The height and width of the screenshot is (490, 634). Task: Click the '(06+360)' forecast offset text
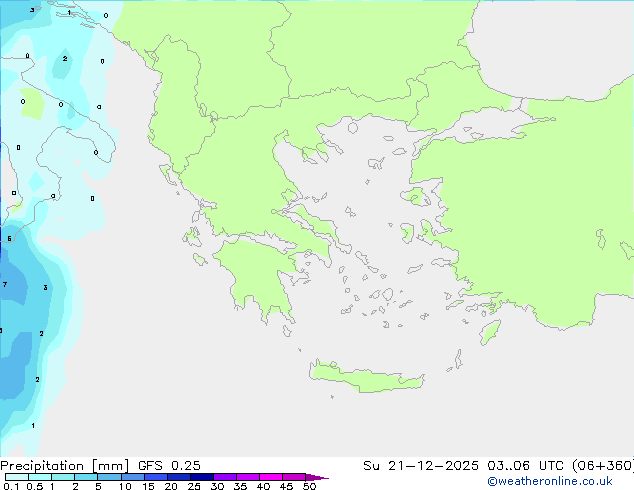click(x=603, y=466)
